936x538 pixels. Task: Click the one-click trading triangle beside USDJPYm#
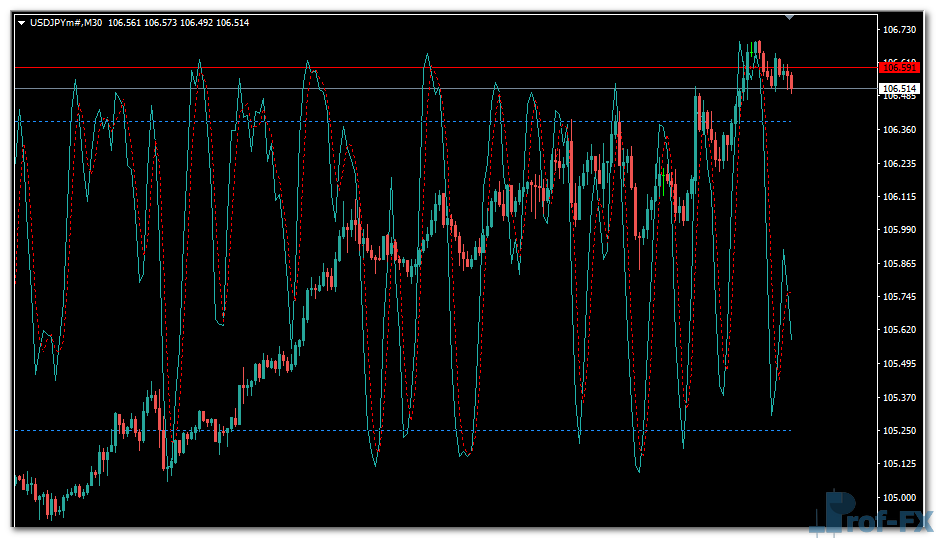click(21, 22)
